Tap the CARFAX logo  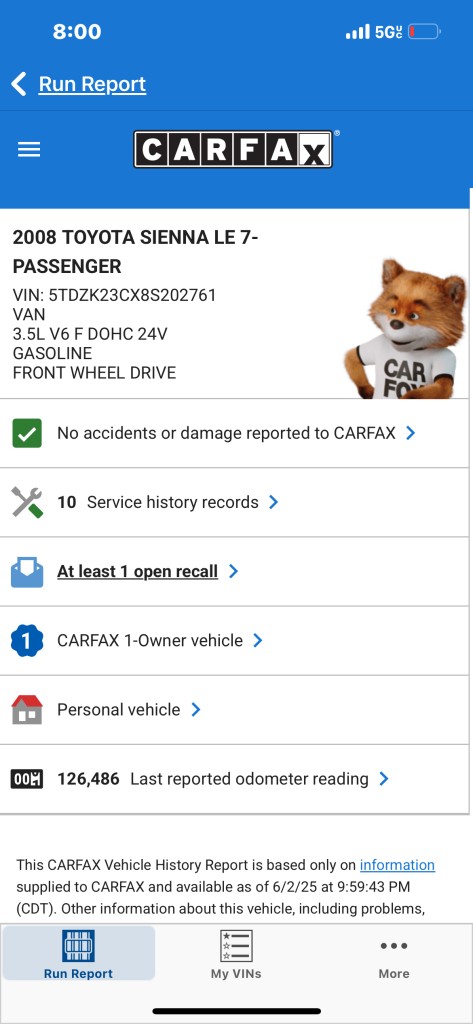pyautogui.click(x=234, y=150)
